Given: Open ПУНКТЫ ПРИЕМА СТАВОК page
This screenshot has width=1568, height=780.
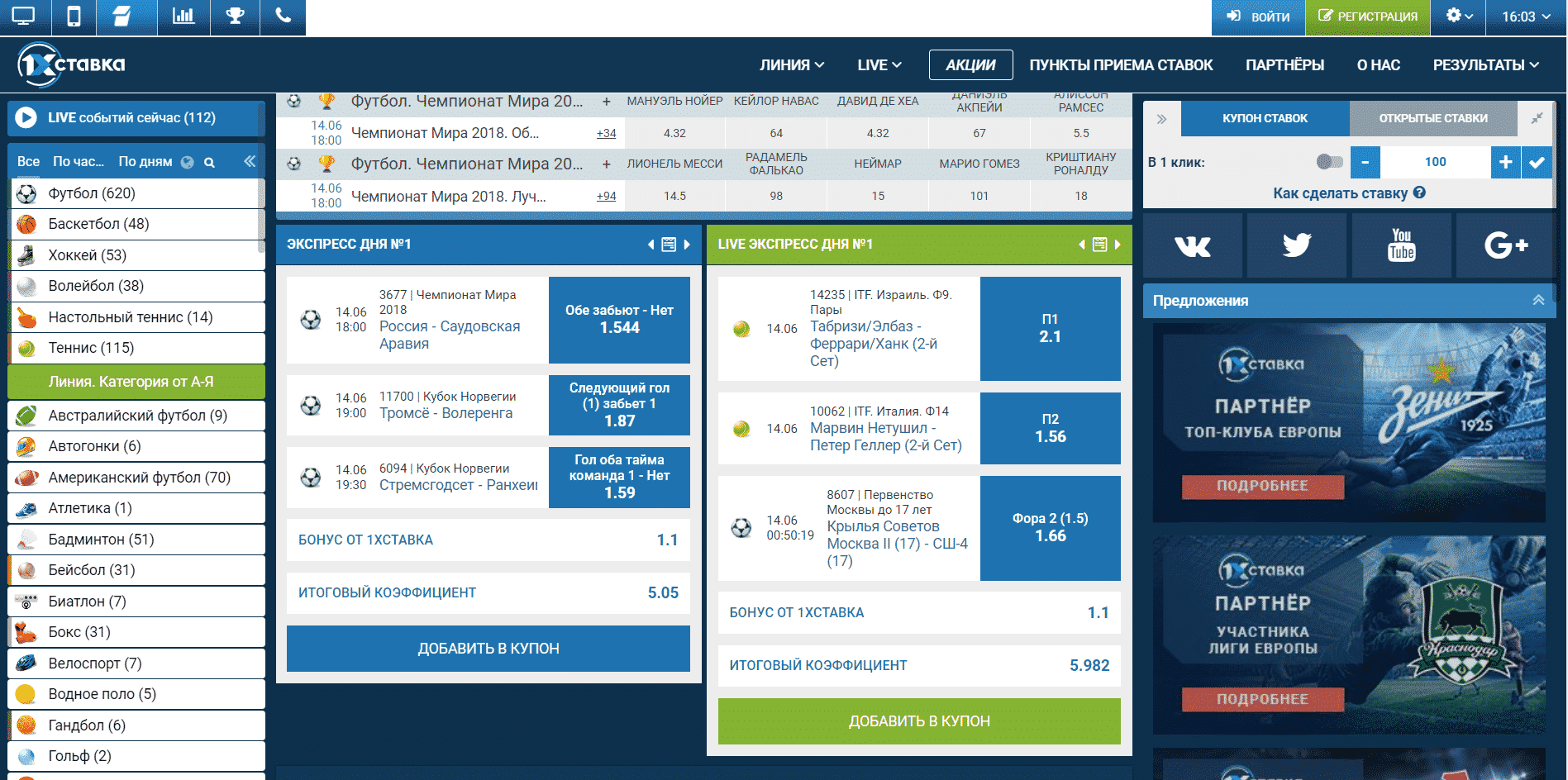Looking at the screenshot, I should [x=1121, y=64].
